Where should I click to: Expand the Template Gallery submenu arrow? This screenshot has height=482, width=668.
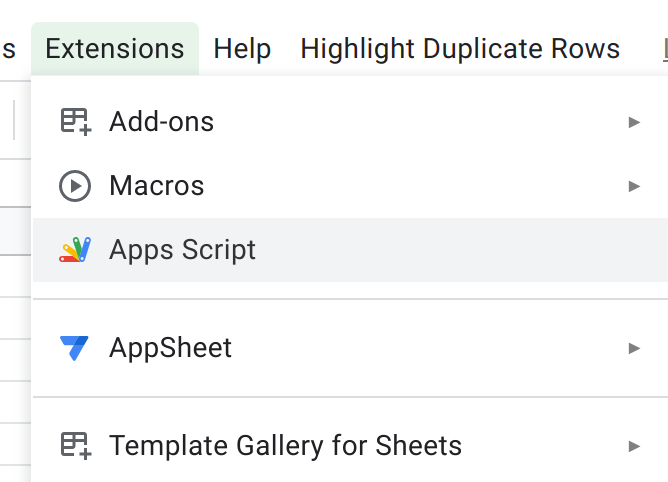point(634,446)
